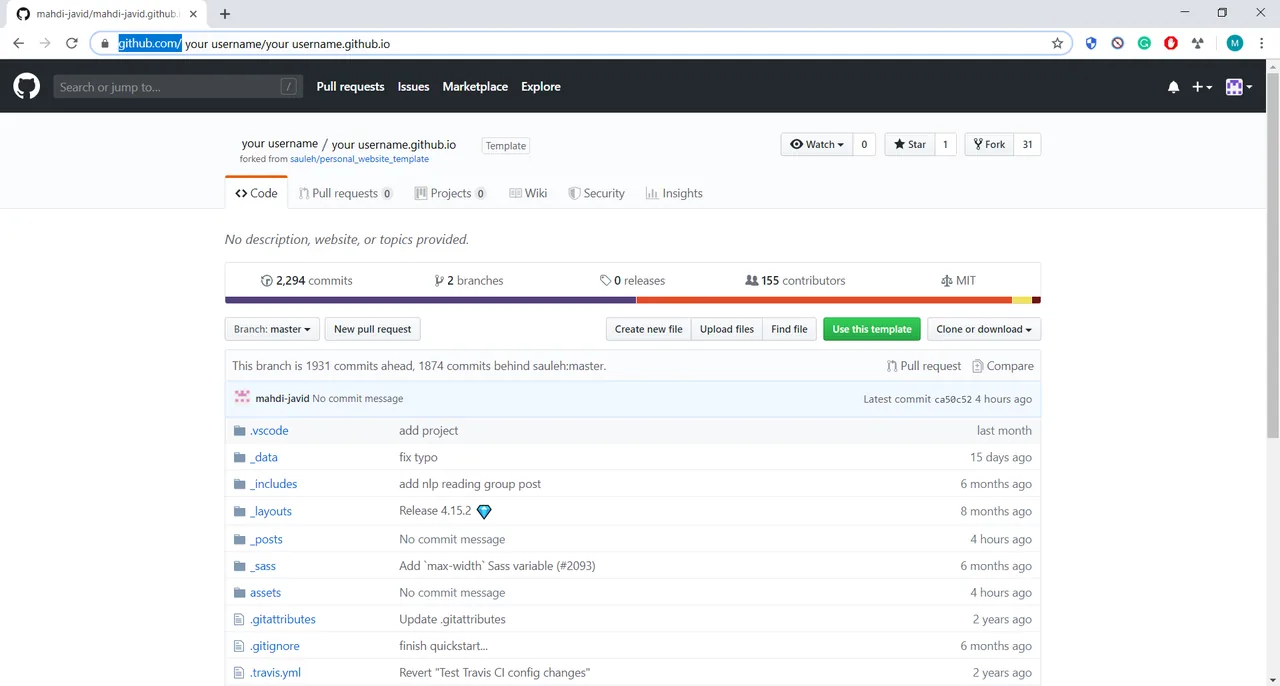The width and height of the screenshot is (1280, 686).
Task: Focus the Search or jump to field
Action: click(177, 87)
